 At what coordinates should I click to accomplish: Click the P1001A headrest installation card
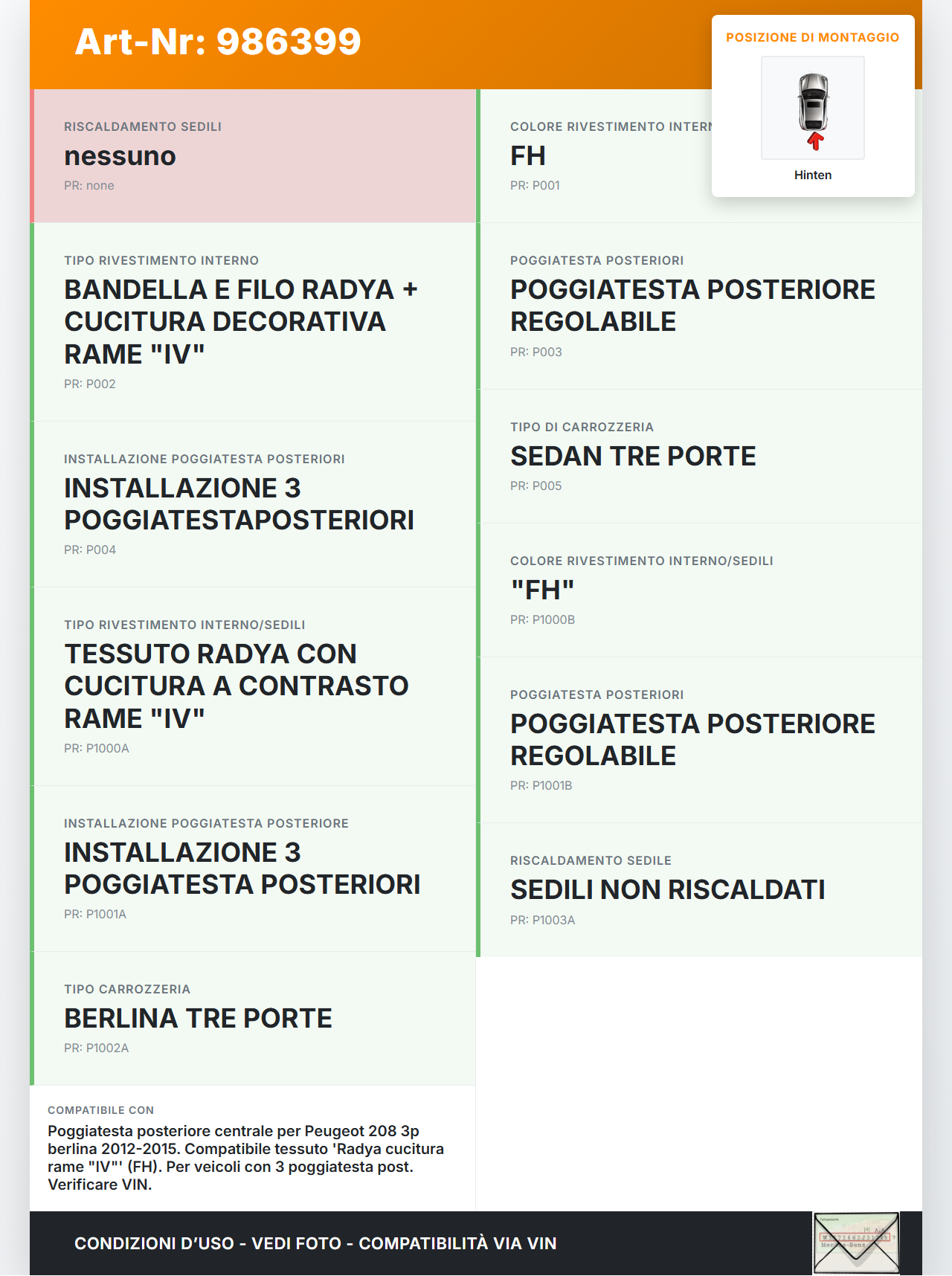pyautogui.click(x=253, y=869)
